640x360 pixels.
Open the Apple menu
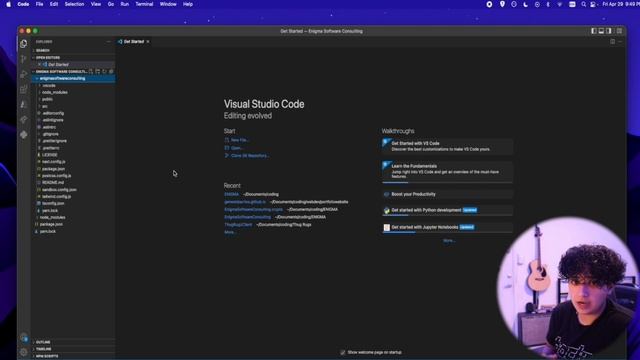tap(8, 4)
